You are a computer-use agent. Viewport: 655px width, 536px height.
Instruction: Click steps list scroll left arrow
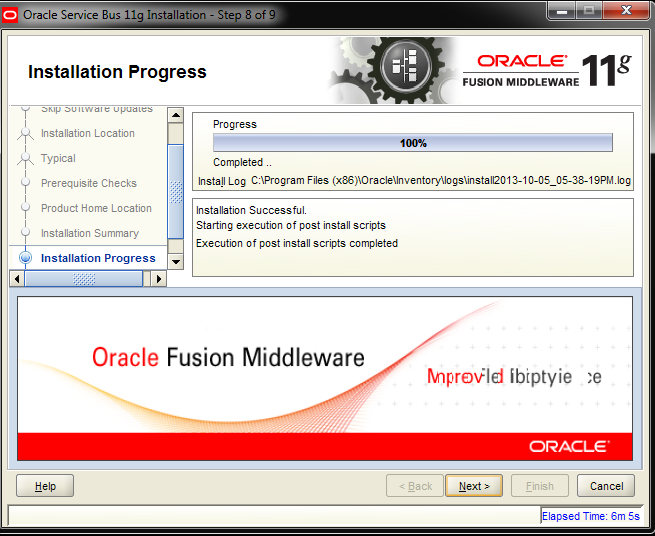pos(17,279)
